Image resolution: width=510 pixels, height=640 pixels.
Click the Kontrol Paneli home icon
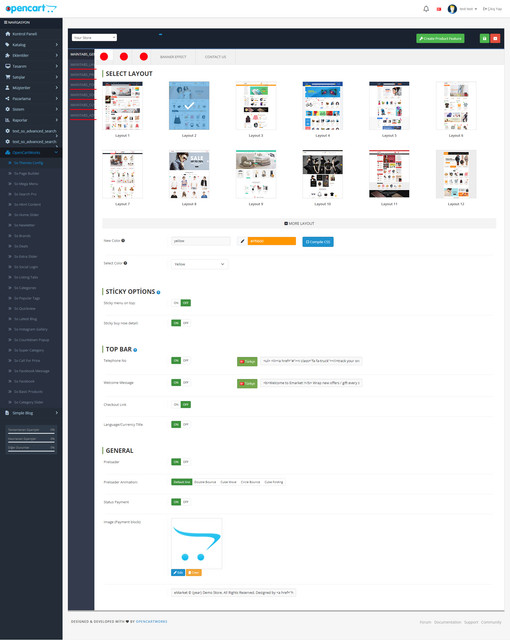pyautogui.click(x=8, y=34)
